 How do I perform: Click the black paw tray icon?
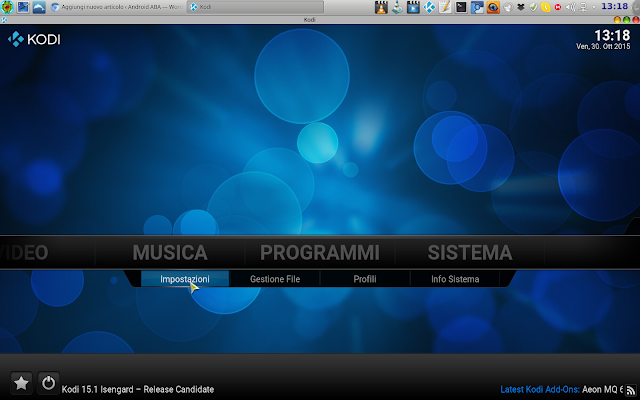[520, 7]
